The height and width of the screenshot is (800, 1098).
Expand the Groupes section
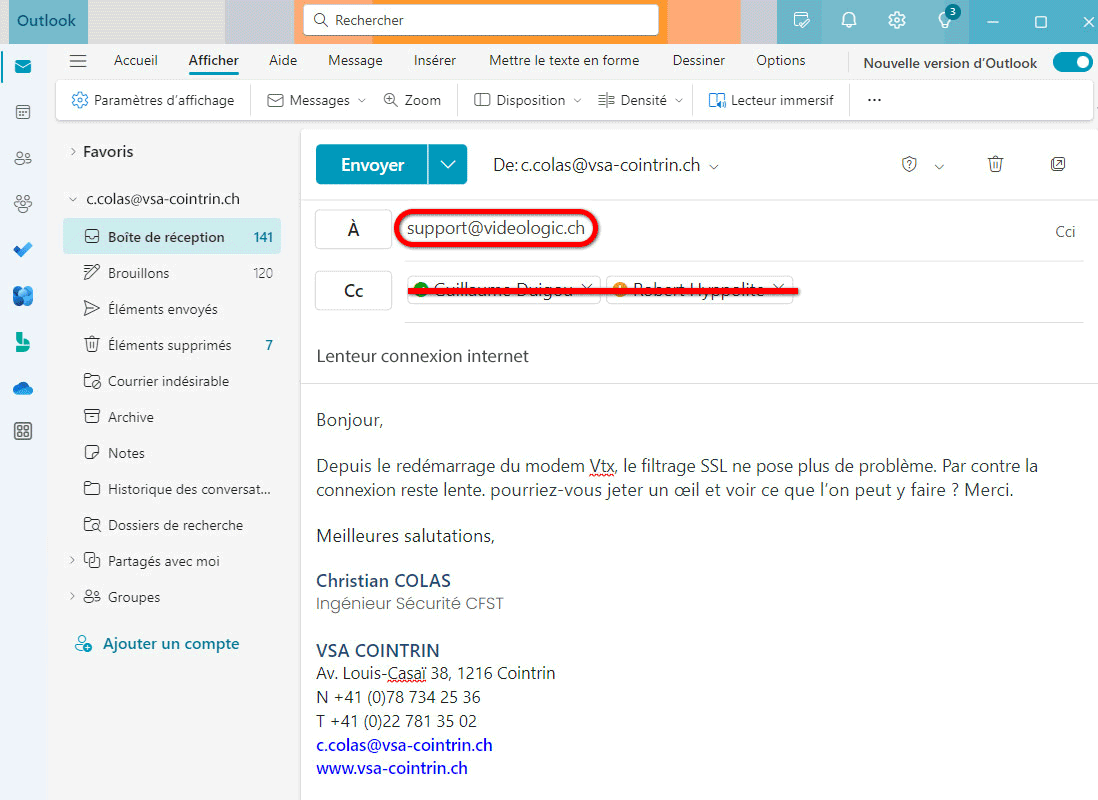[x=72, y=597]
